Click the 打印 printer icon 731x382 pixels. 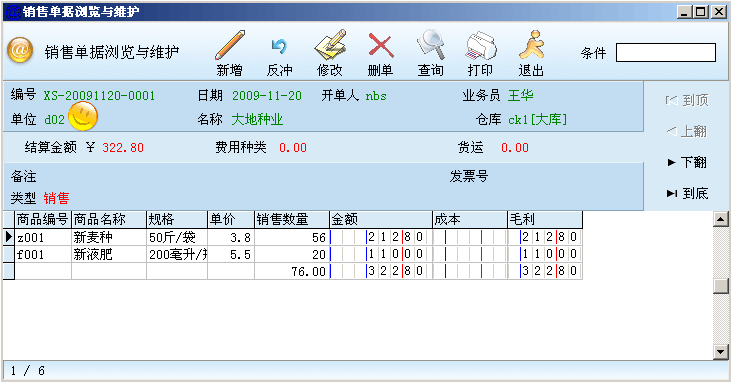[481, 45]
